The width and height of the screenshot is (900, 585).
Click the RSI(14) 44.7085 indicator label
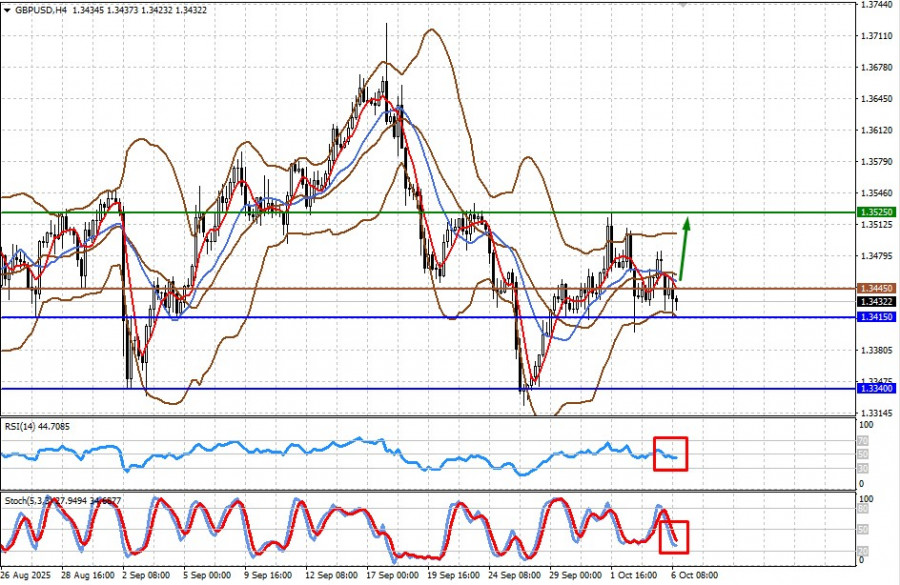point(37,427)
